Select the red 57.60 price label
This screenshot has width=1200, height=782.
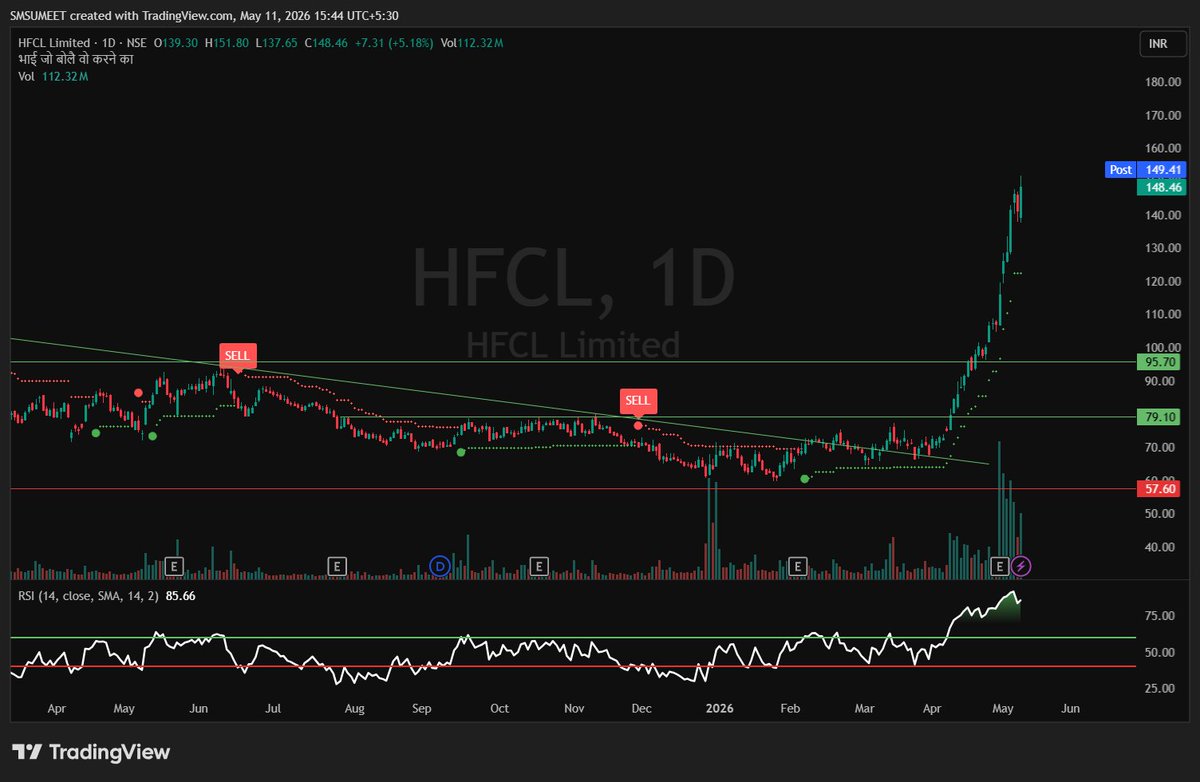click(x=1157, y=488)
